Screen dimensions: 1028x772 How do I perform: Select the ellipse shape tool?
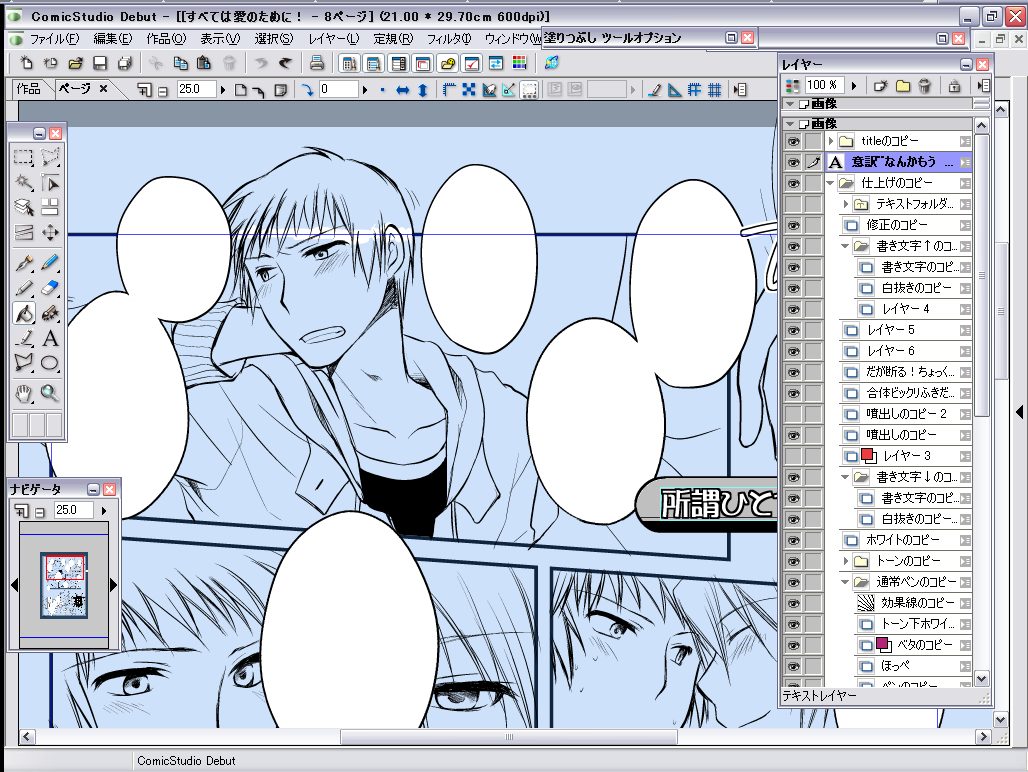pyautogui.click(x=50, y=363)
